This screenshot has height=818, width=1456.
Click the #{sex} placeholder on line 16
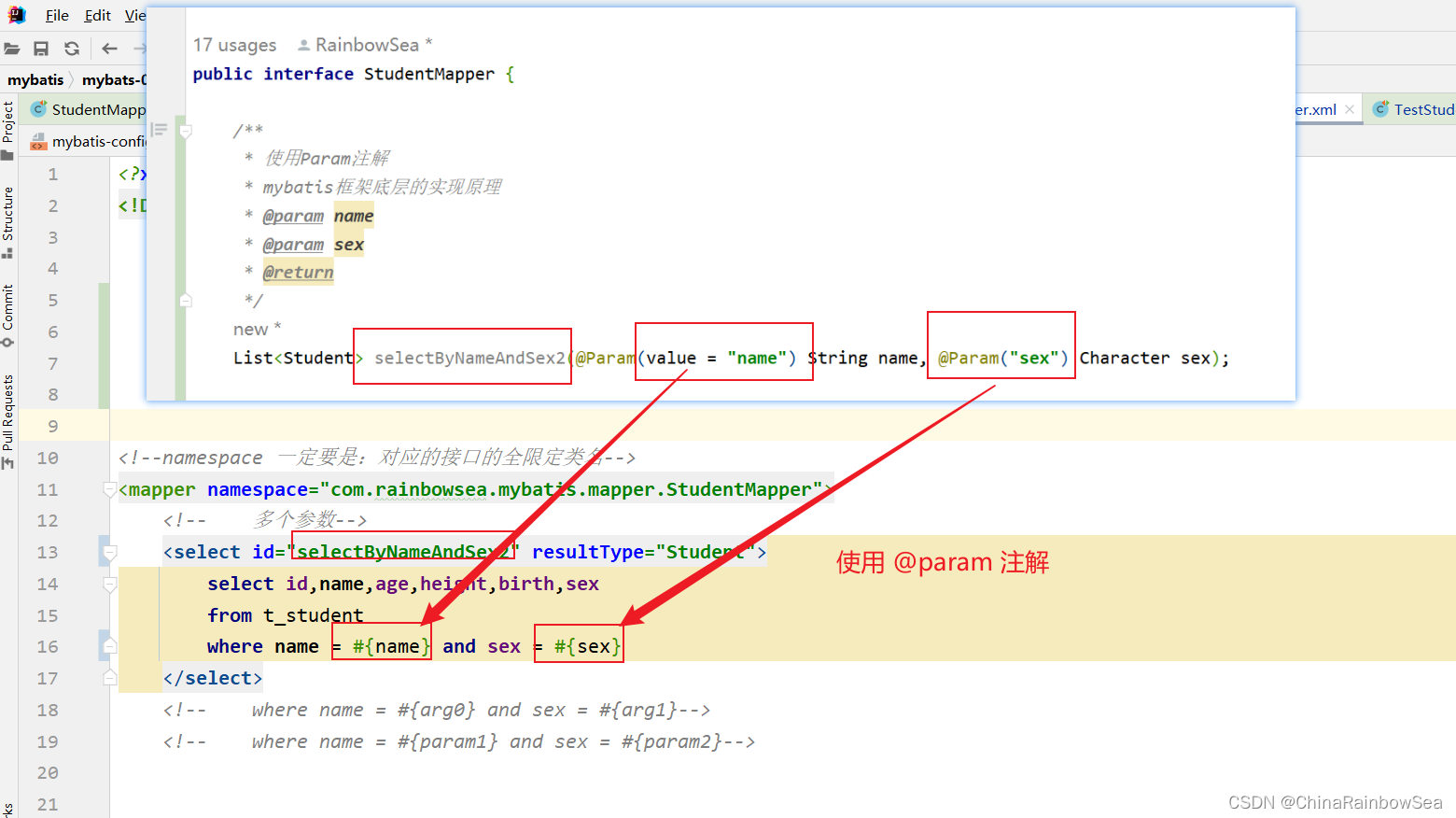pos(588,646)
